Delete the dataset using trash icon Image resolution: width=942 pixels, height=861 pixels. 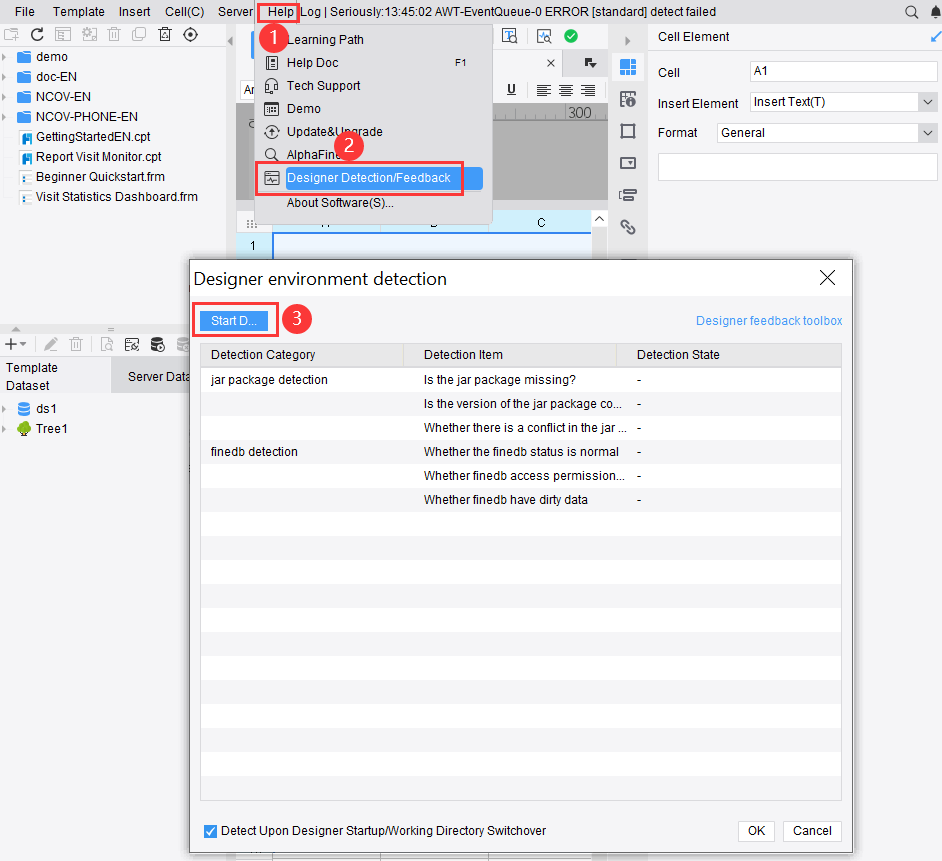pos(76,344)
